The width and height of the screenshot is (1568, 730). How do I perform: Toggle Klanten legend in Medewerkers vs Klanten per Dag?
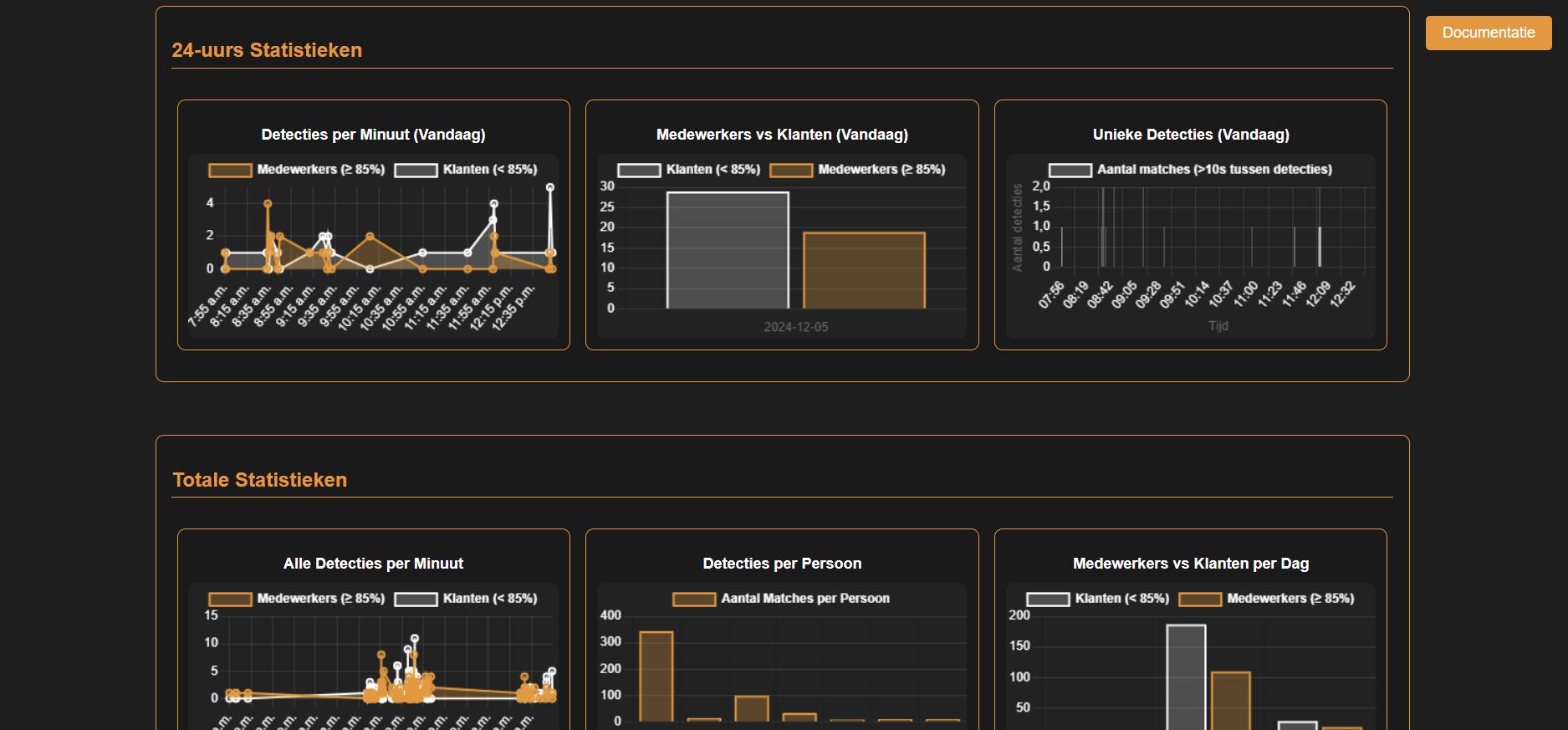point(1098,599)
